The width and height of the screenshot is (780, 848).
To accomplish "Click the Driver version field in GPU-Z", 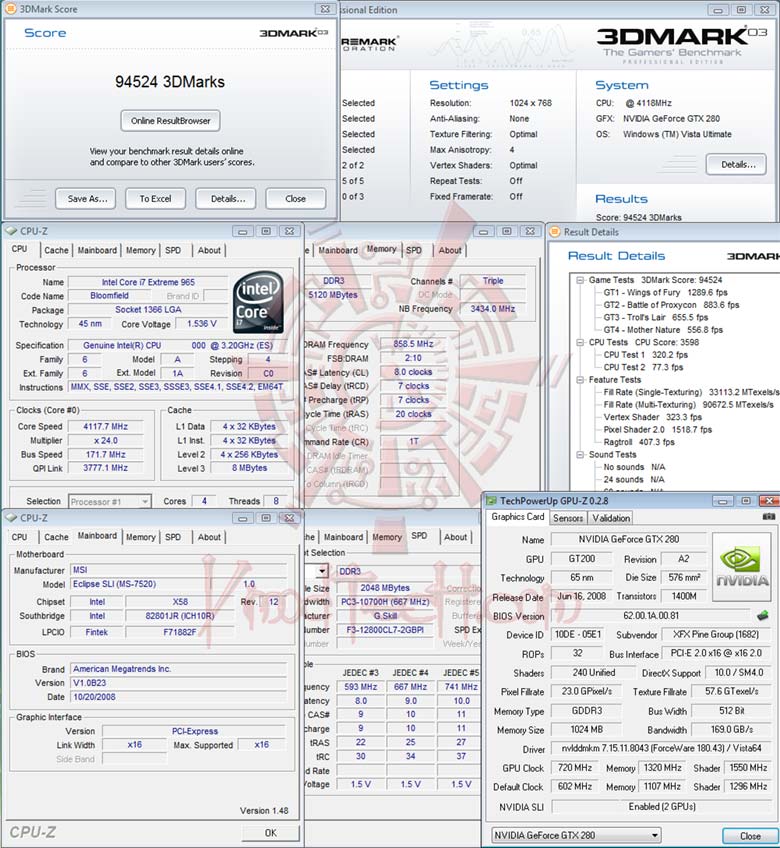I will pos(661,748).
